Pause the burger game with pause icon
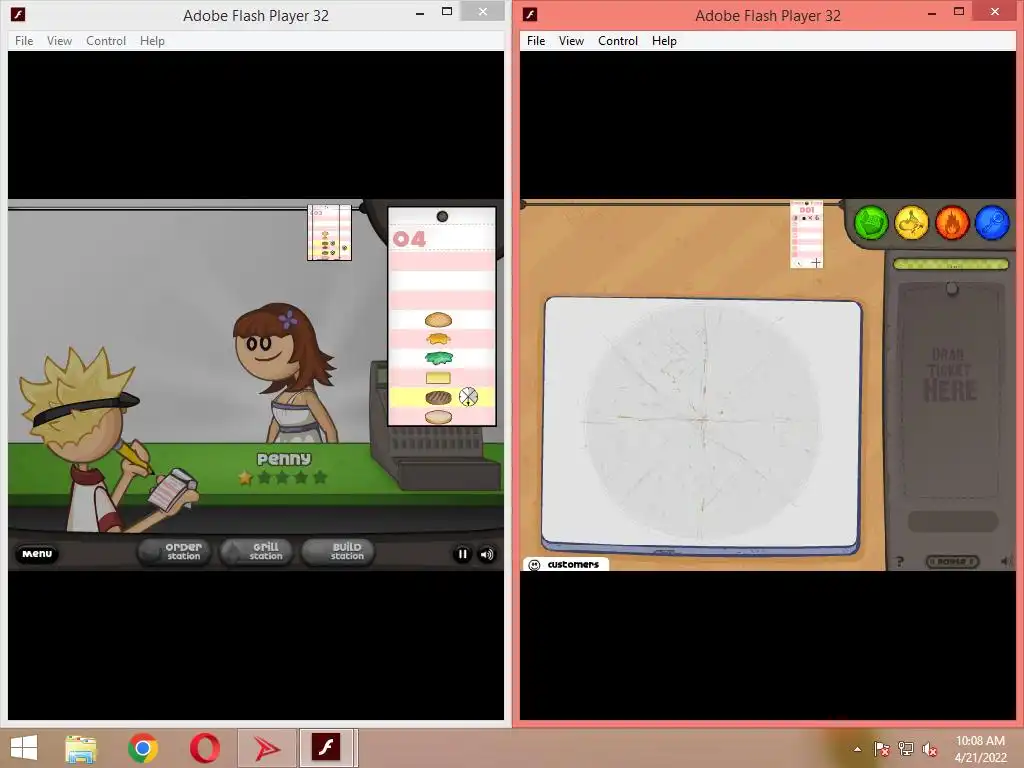This screenshot has height=768, width=1024. click(462, 554)
